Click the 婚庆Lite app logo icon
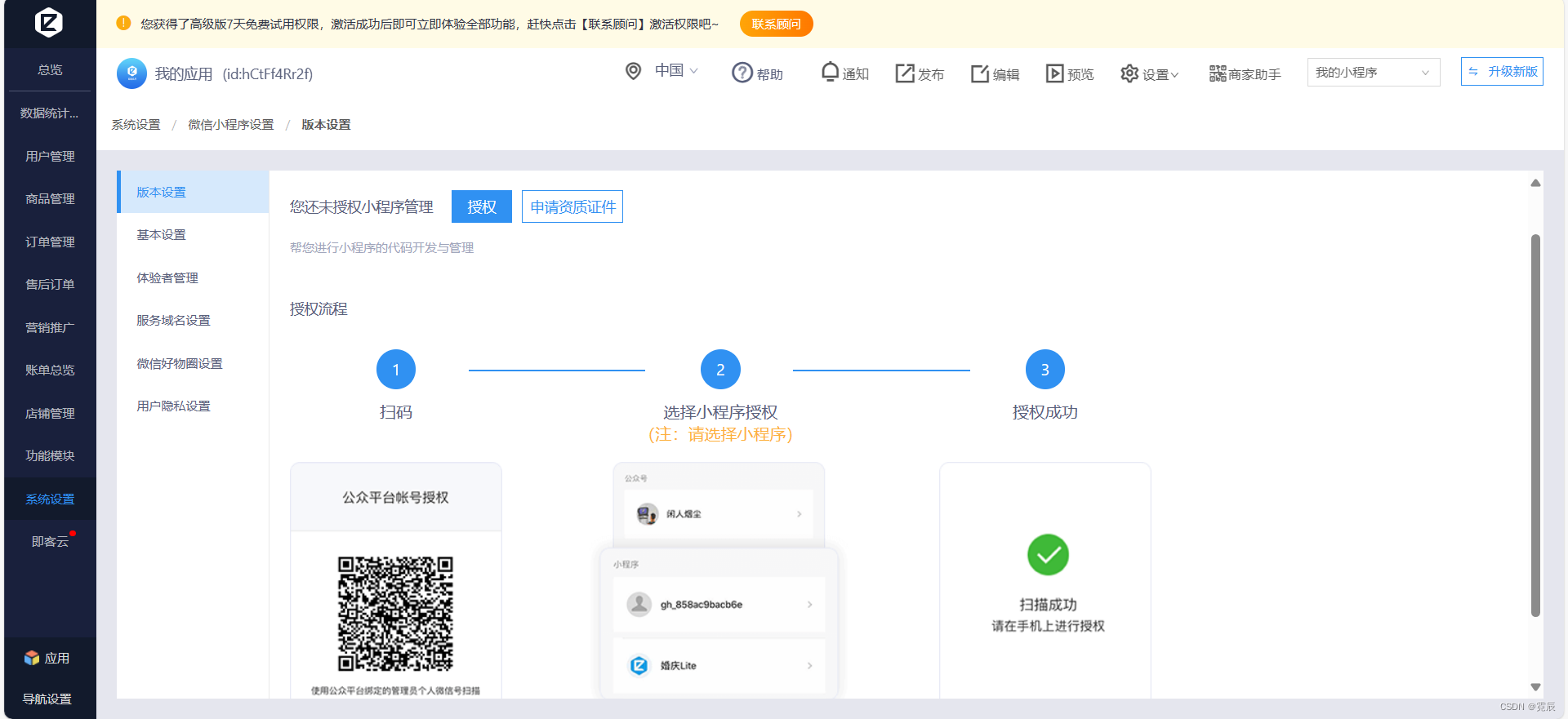 pos(639,665)
